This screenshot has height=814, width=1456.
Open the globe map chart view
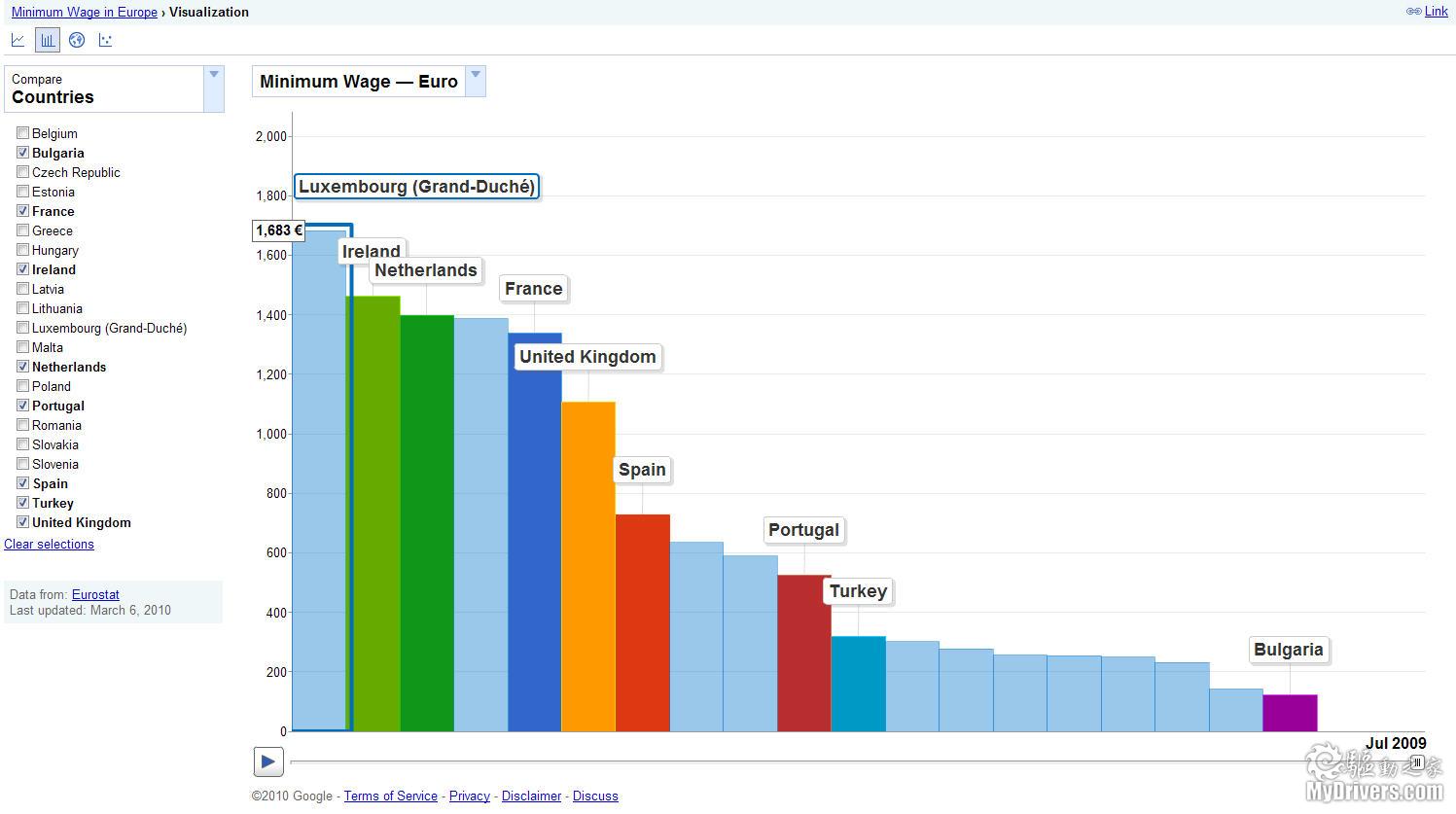(x=77, y=40)
